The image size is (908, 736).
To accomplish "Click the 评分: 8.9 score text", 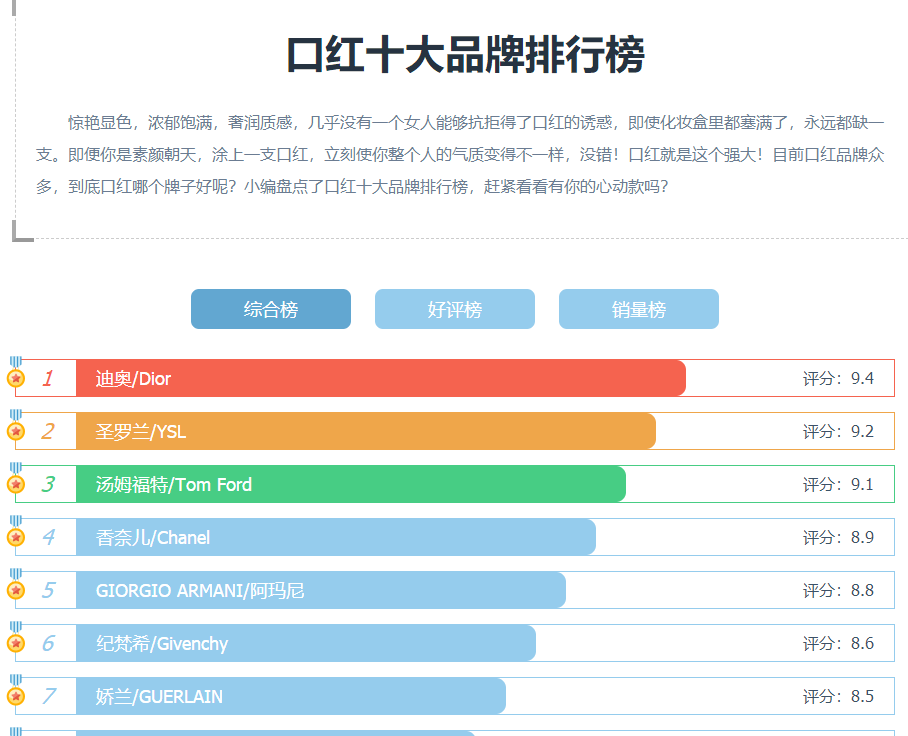I will tap(838, 537).
